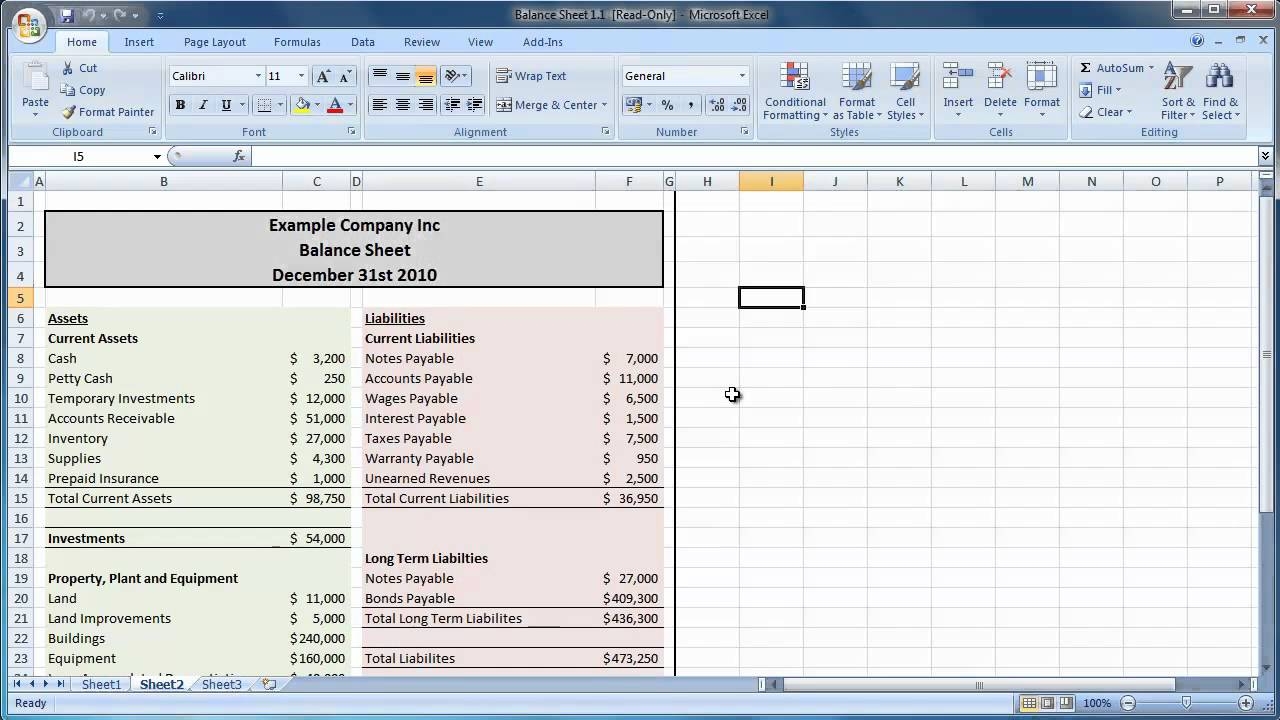Open the Font Size dropdown
Screen dimensions: 1280x720
(x=298, y=76)
